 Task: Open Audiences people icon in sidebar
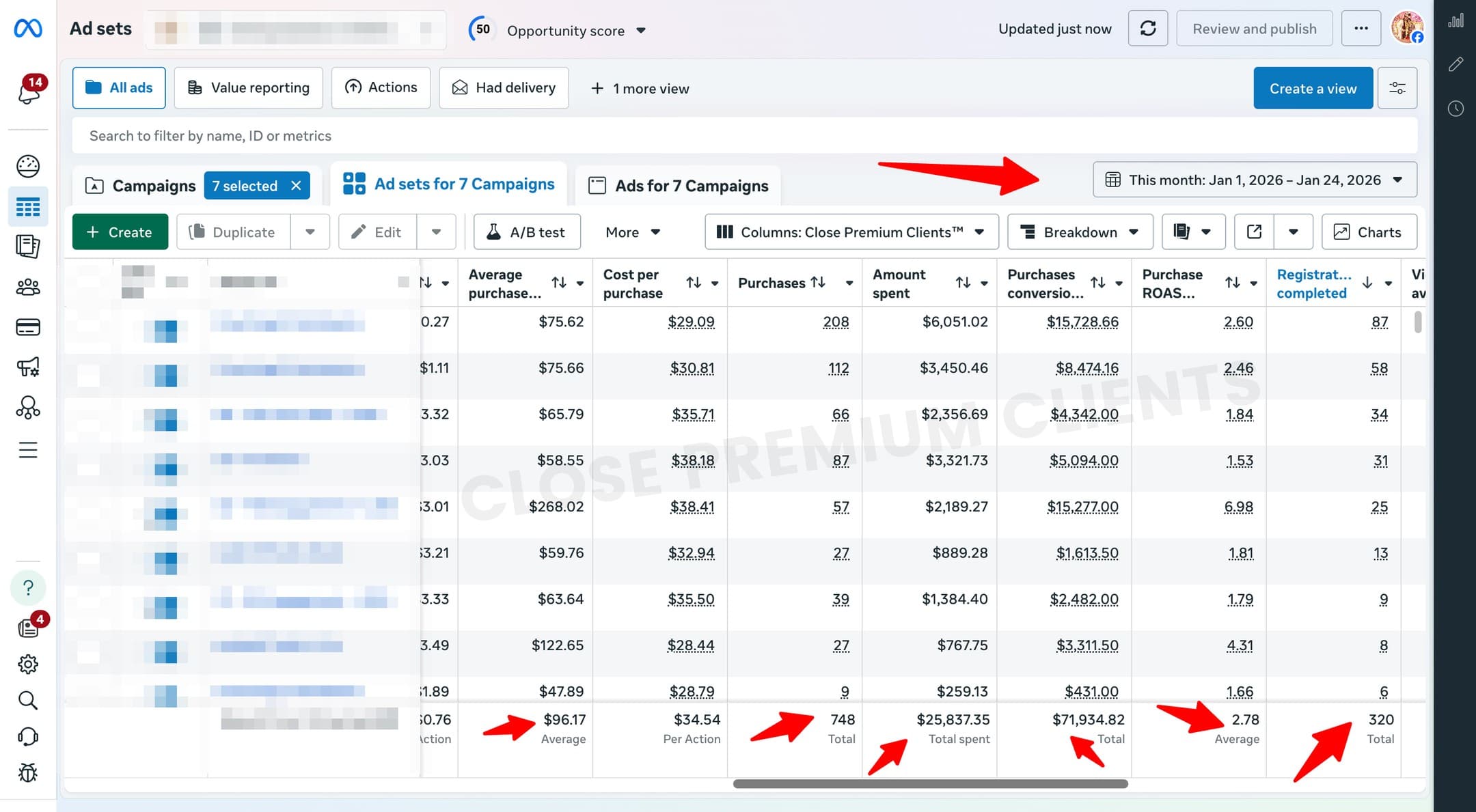[x=28, y=287]
